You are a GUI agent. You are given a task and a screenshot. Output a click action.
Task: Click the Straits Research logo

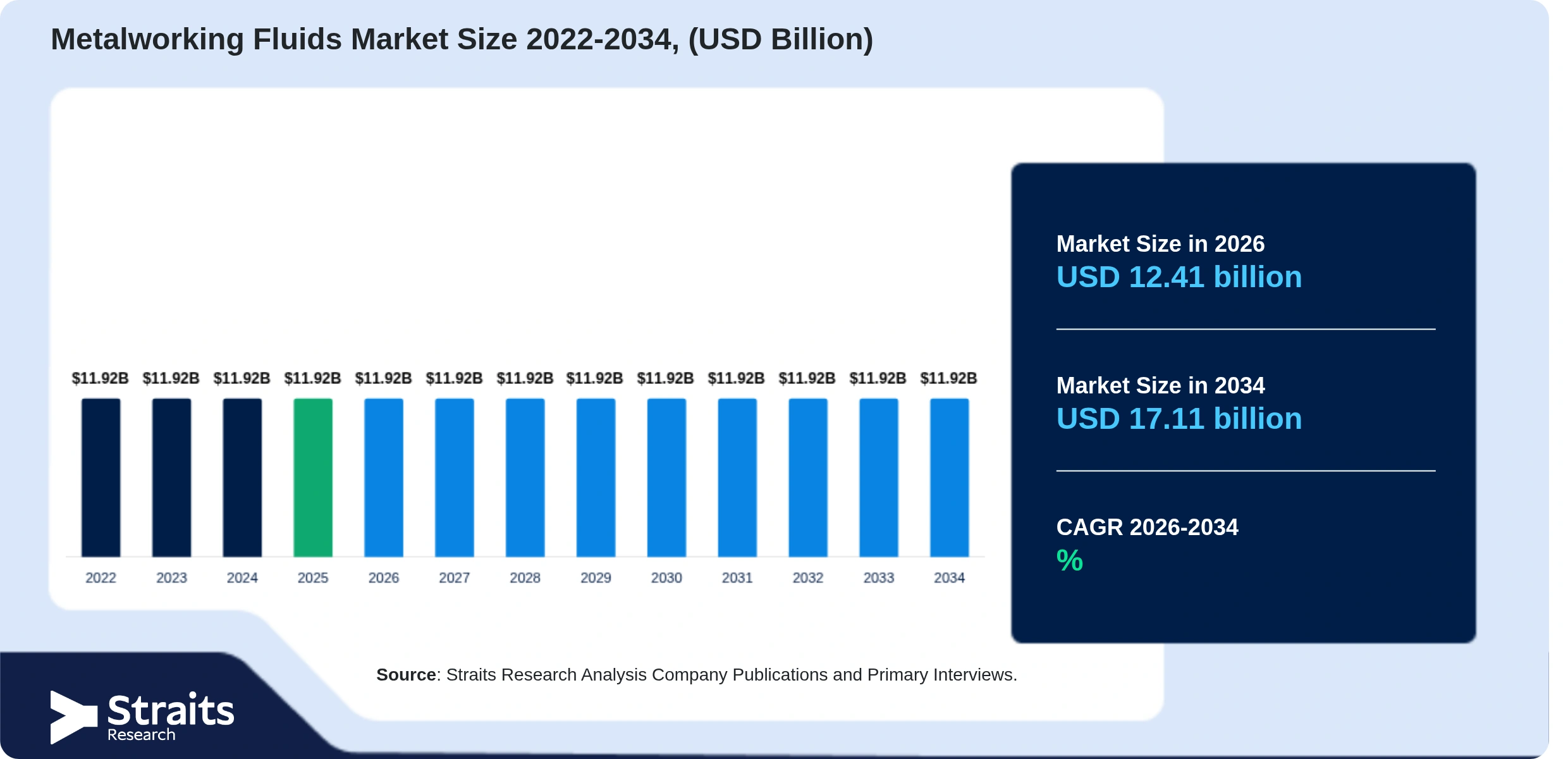[142, 717]
